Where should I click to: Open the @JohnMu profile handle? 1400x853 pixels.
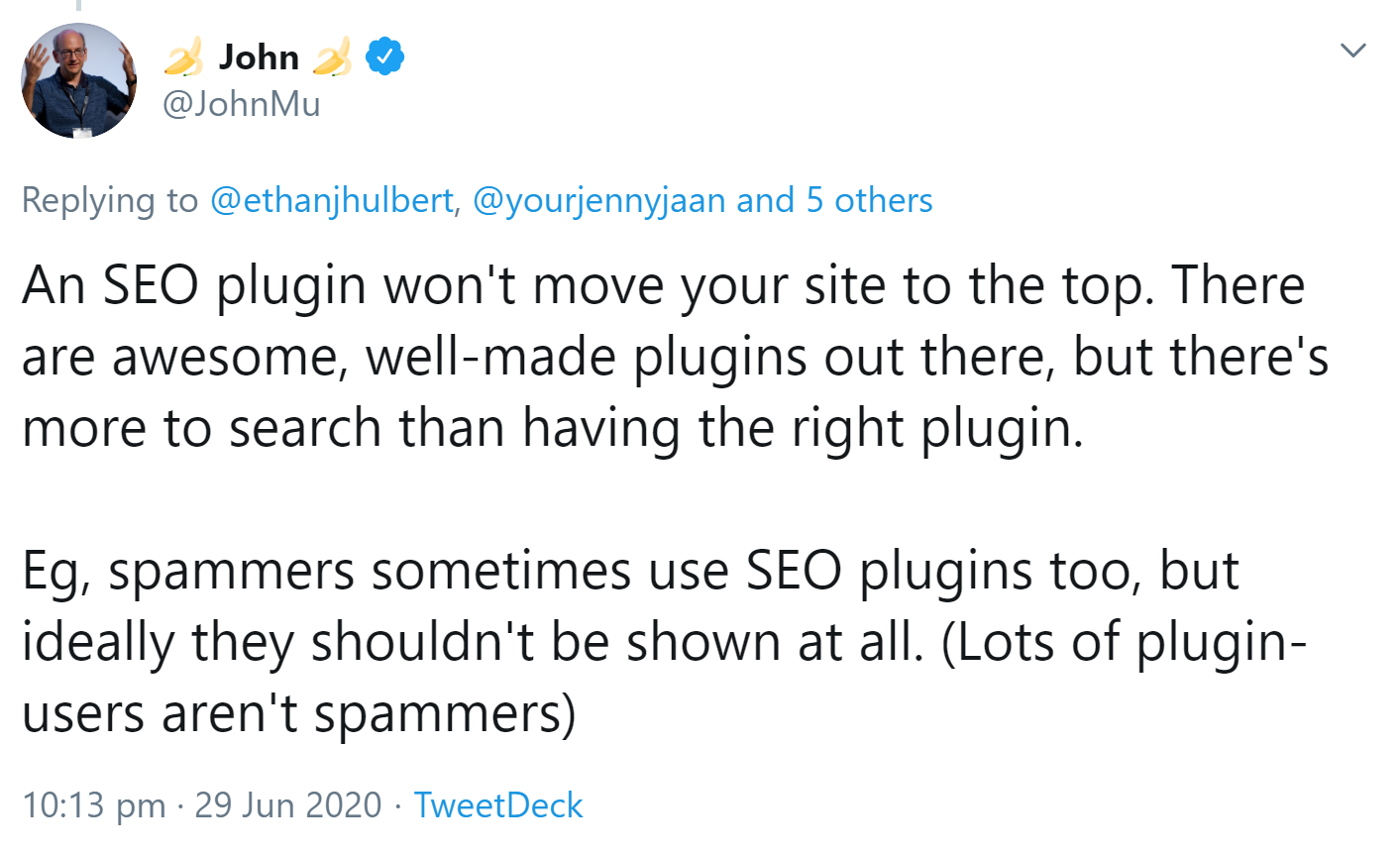(241, 103)
